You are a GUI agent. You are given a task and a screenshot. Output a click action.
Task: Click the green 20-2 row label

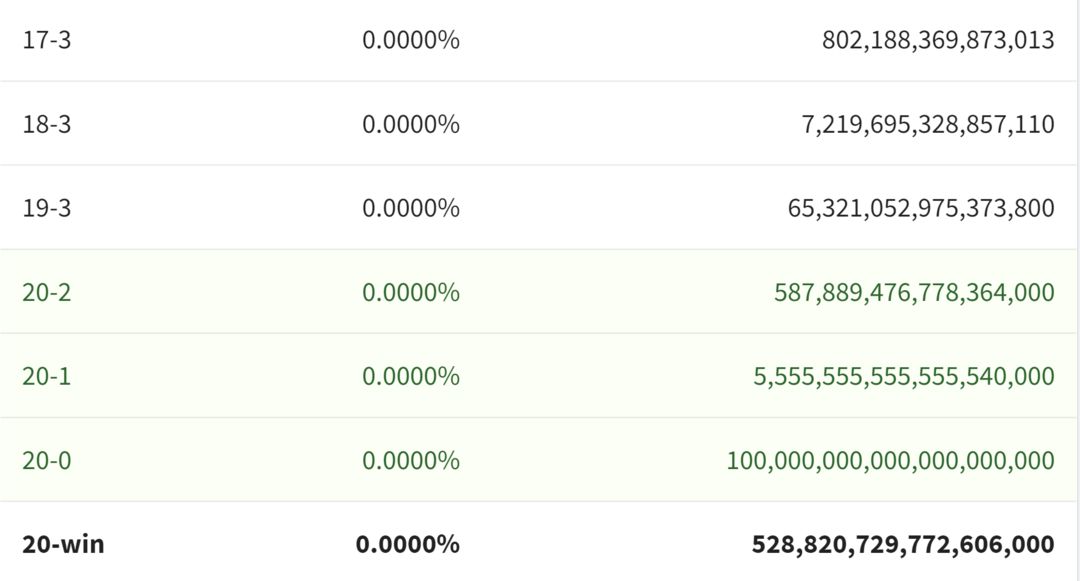pos(46,292)
